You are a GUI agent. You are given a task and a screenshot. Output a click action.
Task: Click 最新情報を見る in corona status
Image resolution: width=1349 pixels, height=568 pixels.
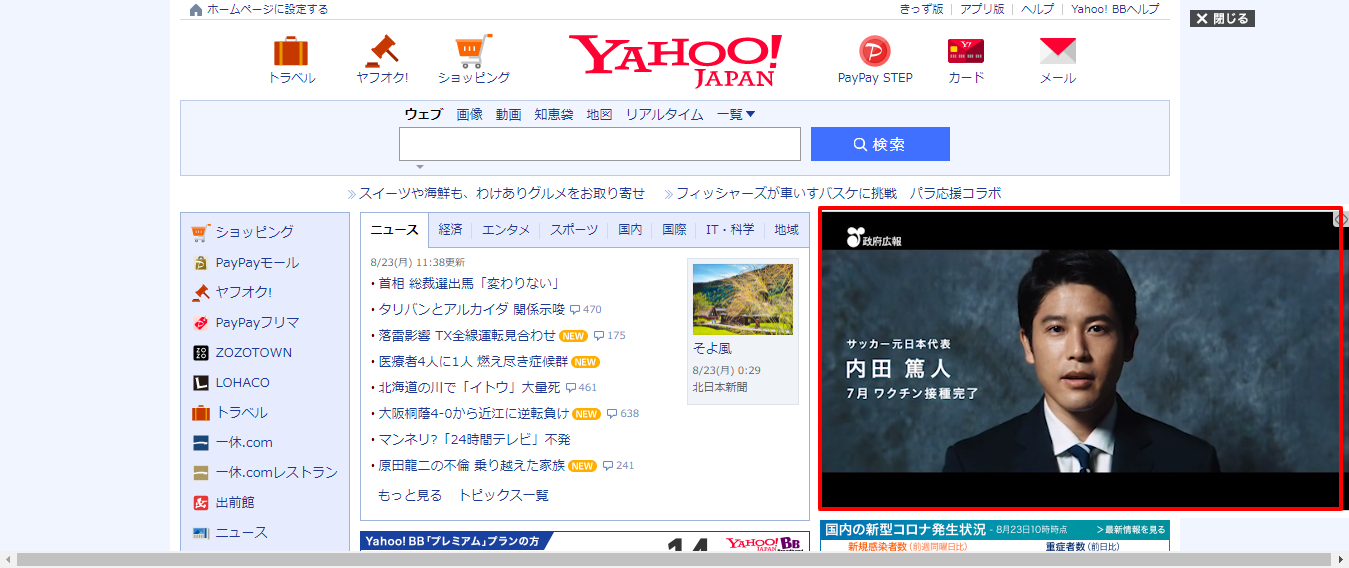click(x=1131, y=529)
